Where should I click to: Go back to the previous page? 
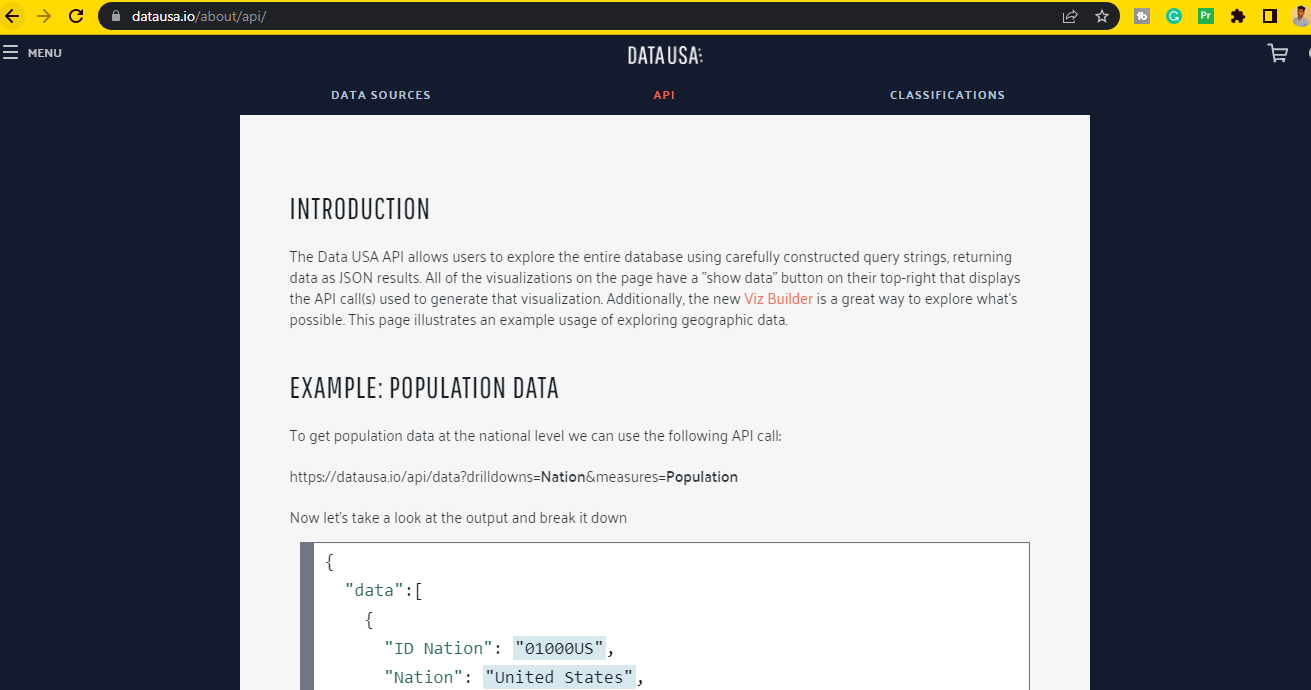[13, 16]
